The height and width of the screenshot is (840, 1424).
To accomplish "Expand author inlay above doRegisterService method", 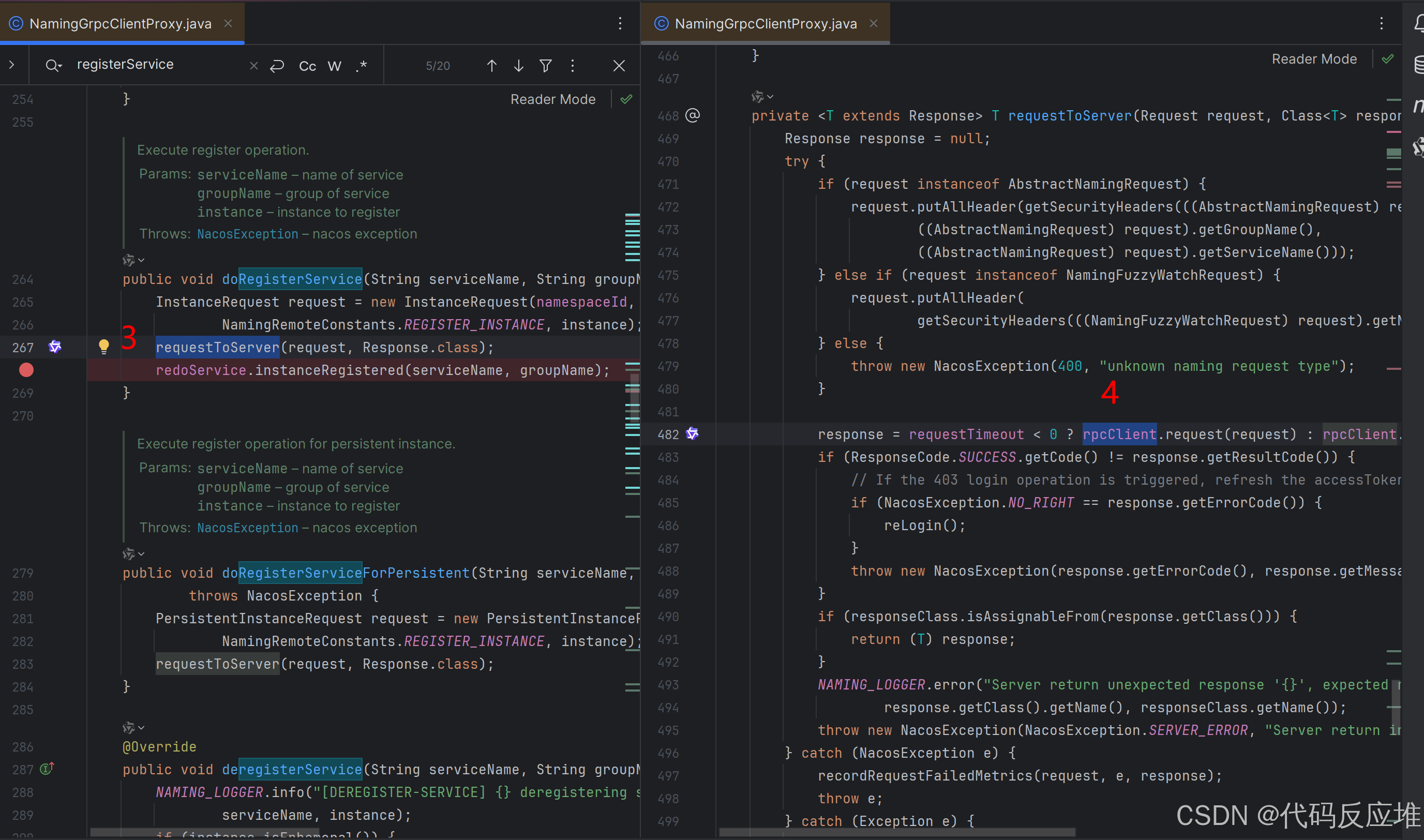I will [x=133, y=260].
